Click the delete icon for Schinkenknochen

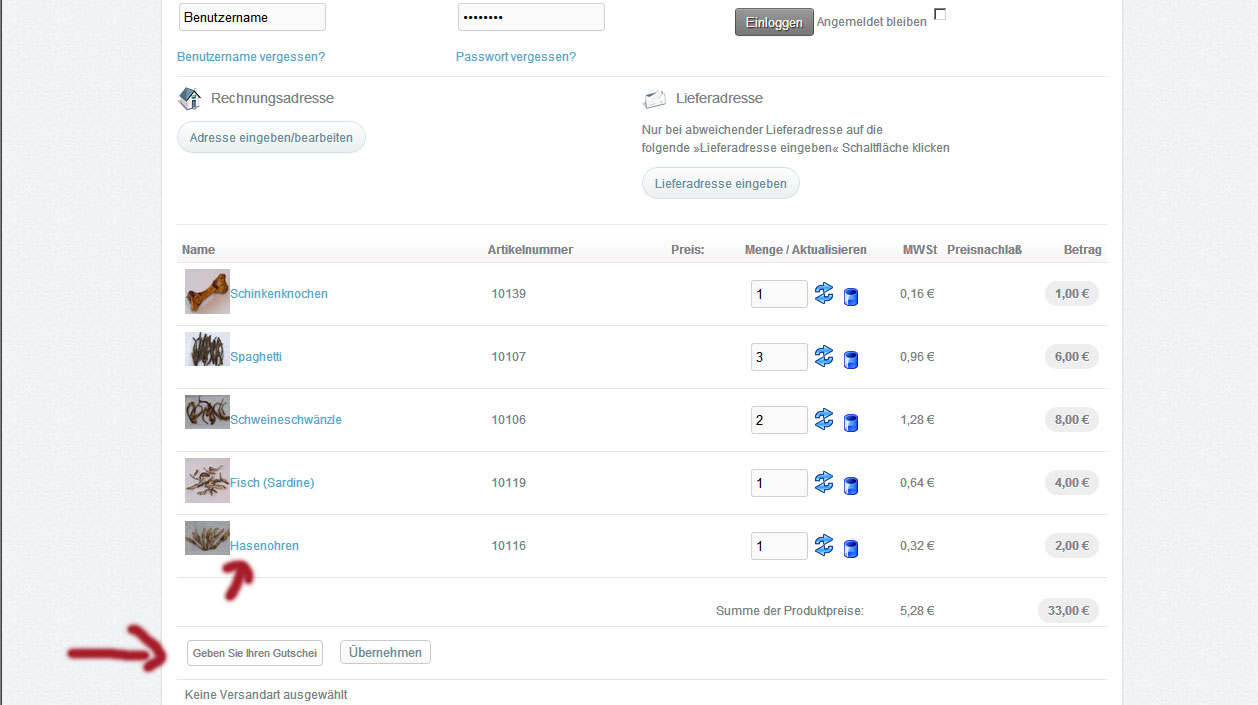(x=851, y=296)
